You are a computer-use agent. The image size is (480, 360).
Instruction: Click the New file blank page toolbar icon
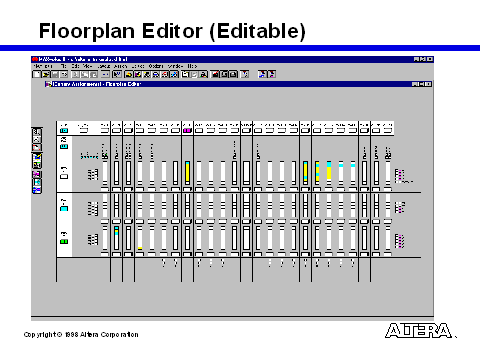[37, 74]
